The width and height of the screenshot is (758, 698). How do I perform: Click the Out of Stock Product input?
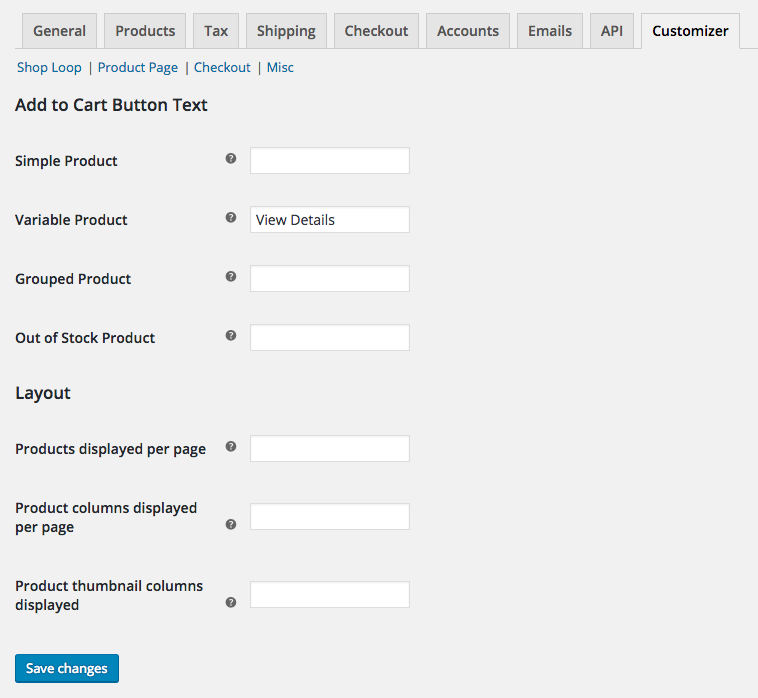[x=330, y=338]
